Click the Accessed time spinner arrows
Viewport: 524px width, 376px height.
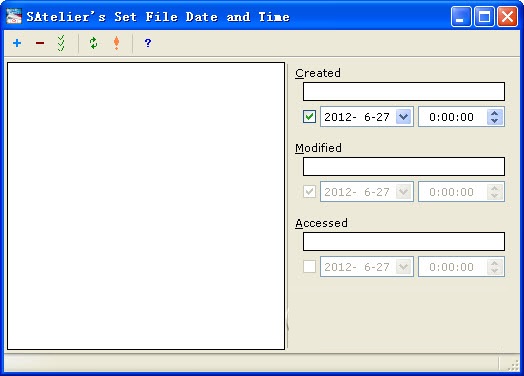[x=495, y=266]
